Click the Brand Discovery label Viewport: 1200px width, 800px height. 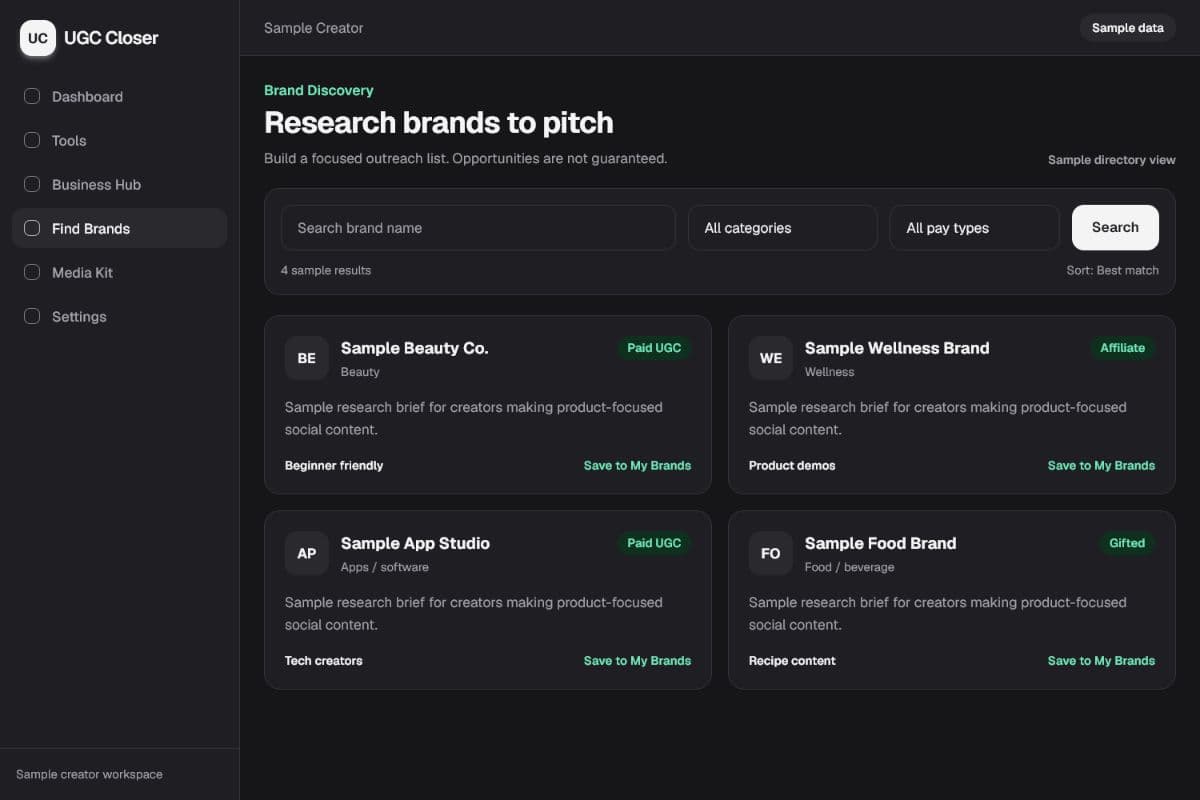coord(319,90)
